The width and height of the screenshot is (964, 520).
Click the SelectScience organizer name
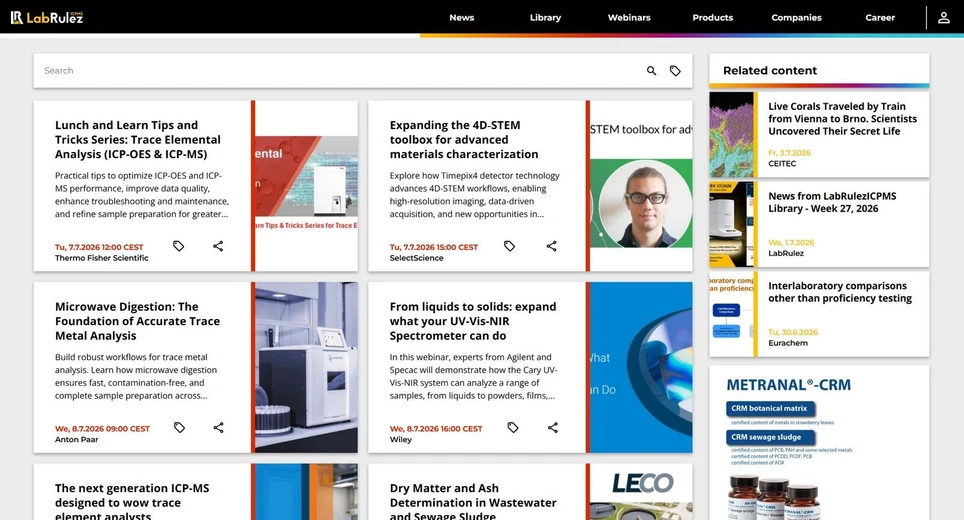point(416,258)
